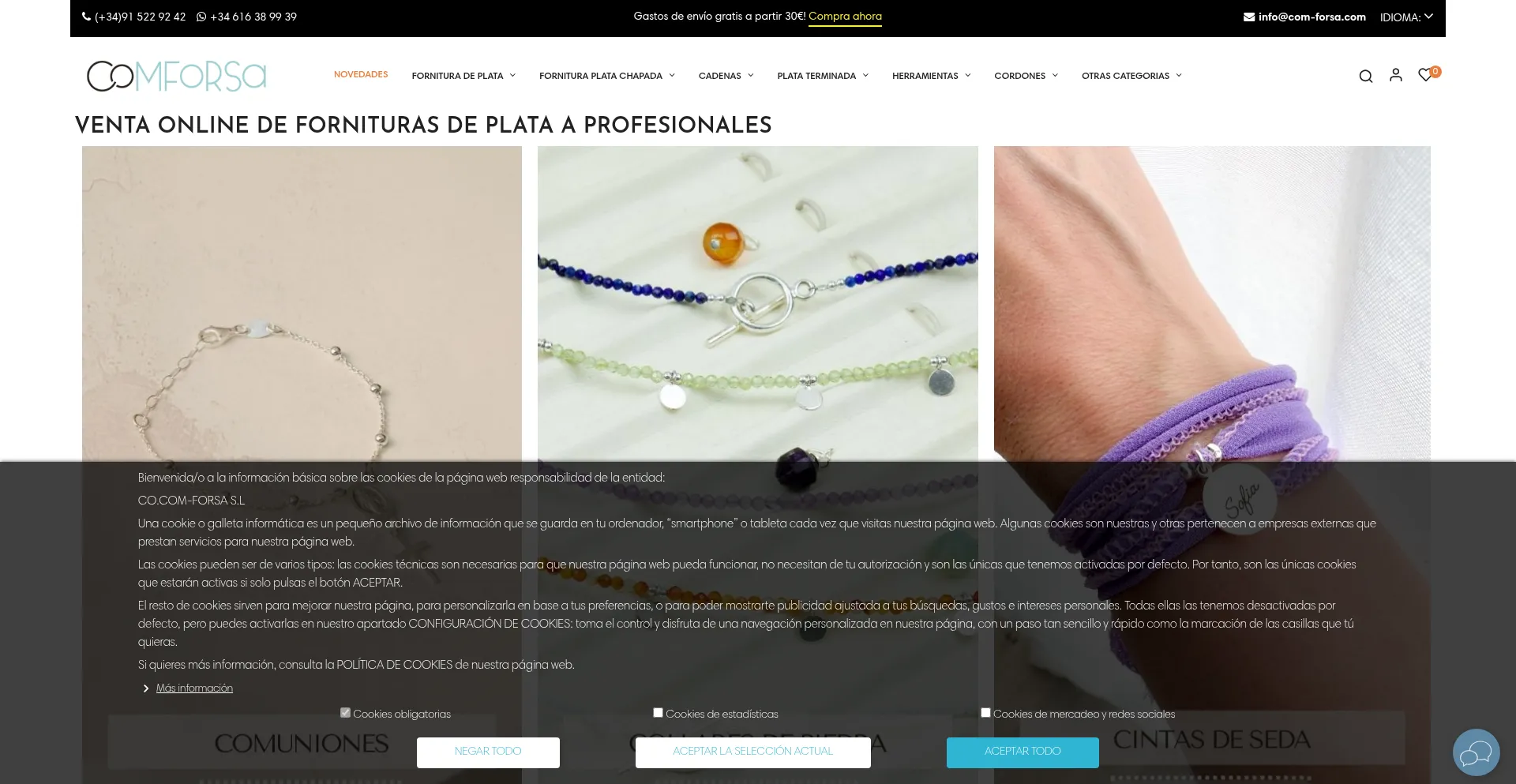Open the search magnifier icon

point(1365,76)
